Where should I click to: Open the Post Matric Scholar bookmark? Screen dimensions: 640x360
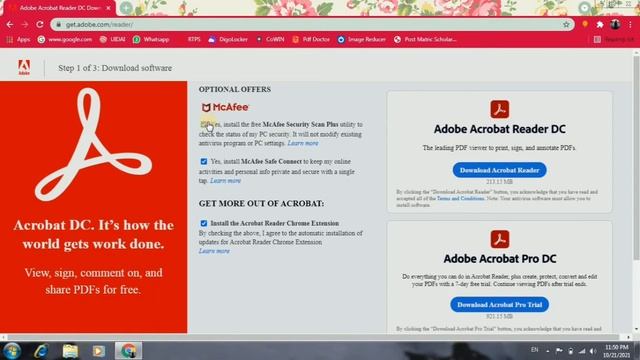point(425,40)
